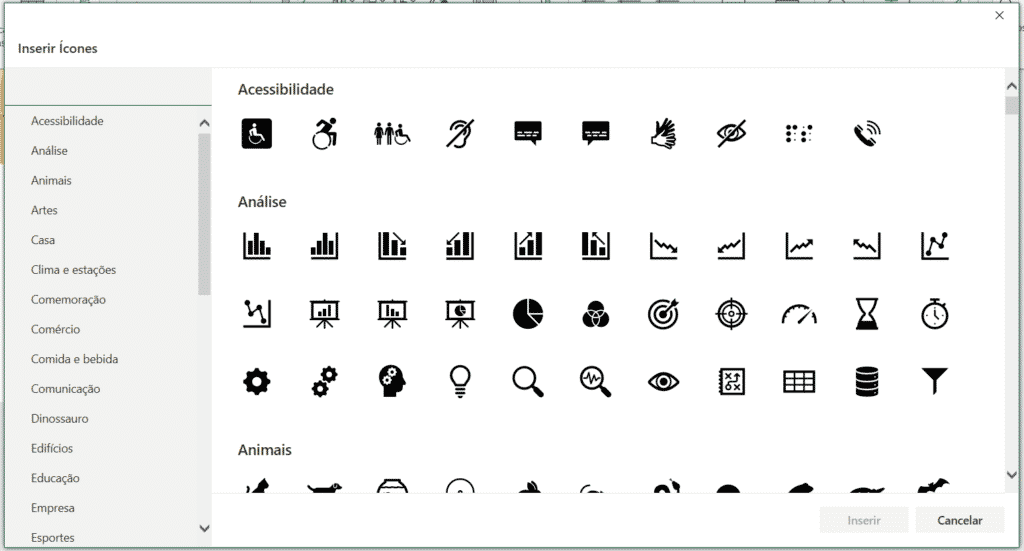The height and width of the screenshot is (551, 1024).
Task: Close the Inserir Ícones dialog
Action: coord(999,15)
